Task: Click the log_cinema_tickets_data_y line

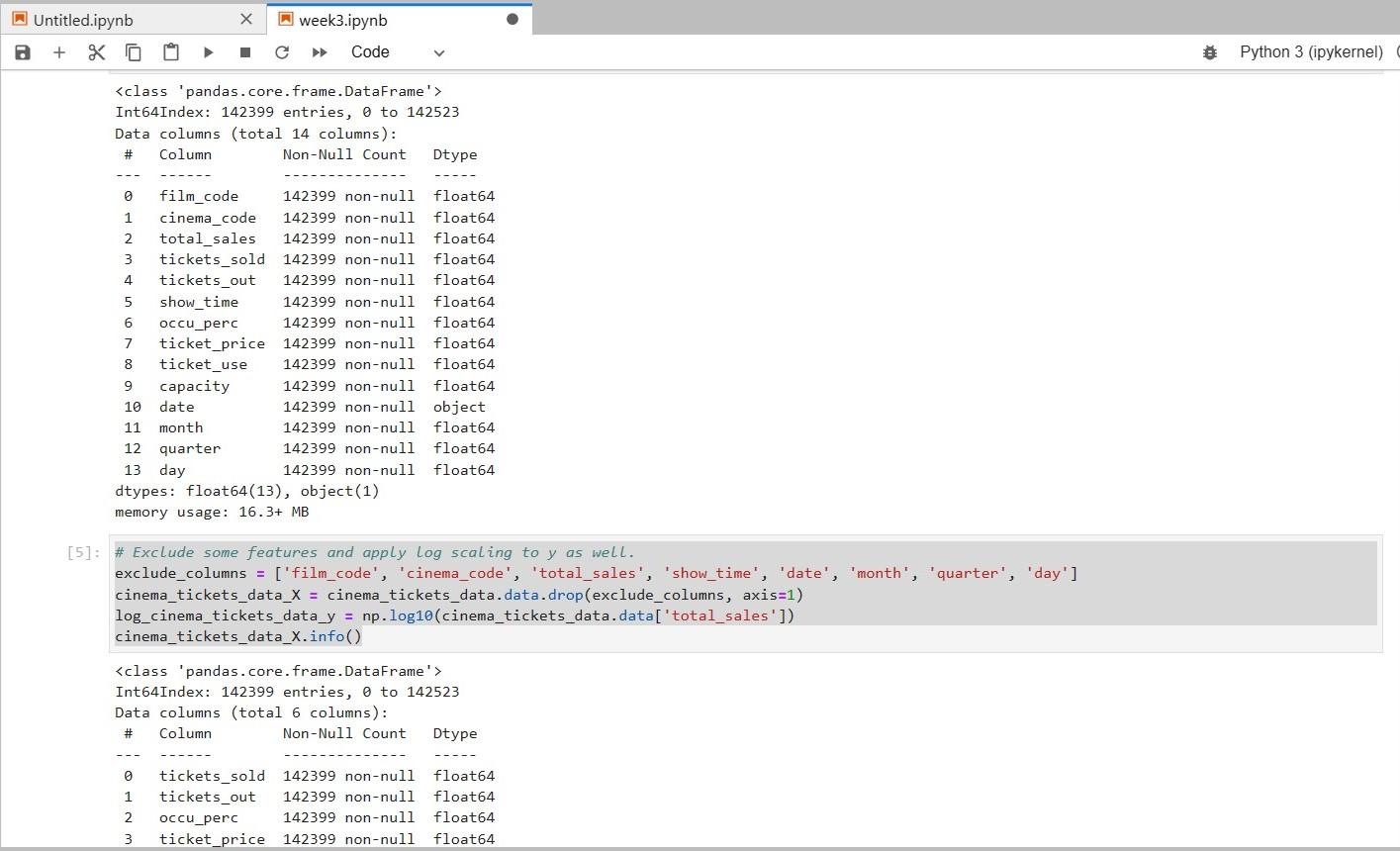Action: tap(455, 615)
